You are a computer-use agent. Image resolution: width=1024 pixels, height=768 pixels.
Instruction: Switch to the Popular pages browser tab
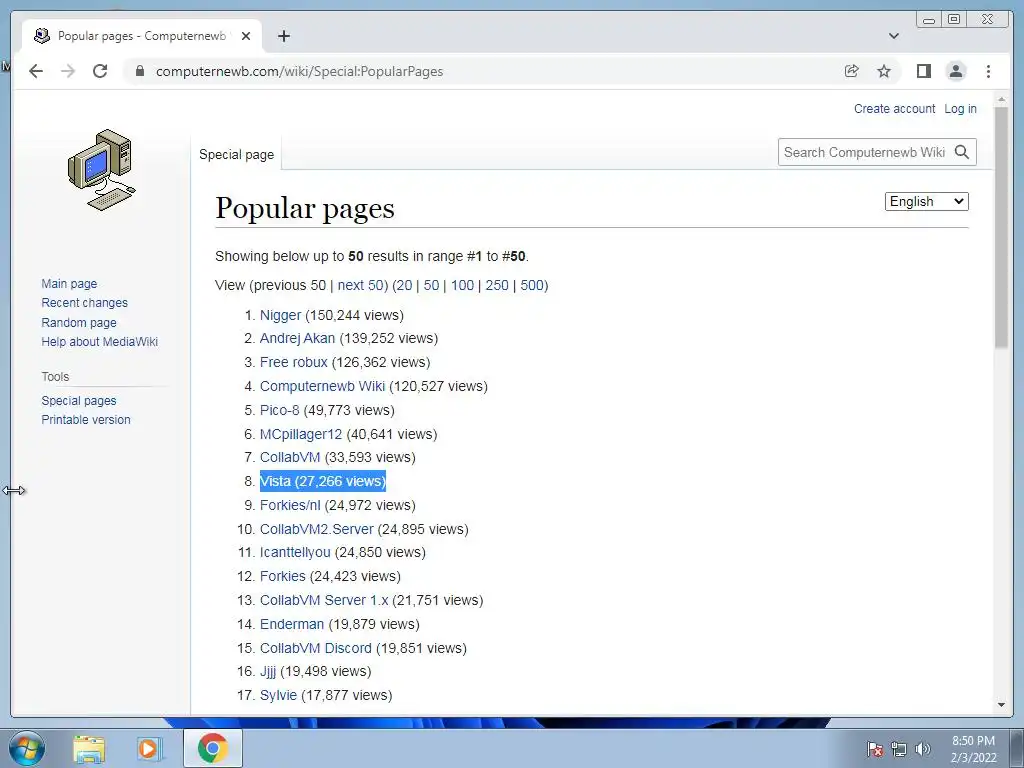point(142,36)
